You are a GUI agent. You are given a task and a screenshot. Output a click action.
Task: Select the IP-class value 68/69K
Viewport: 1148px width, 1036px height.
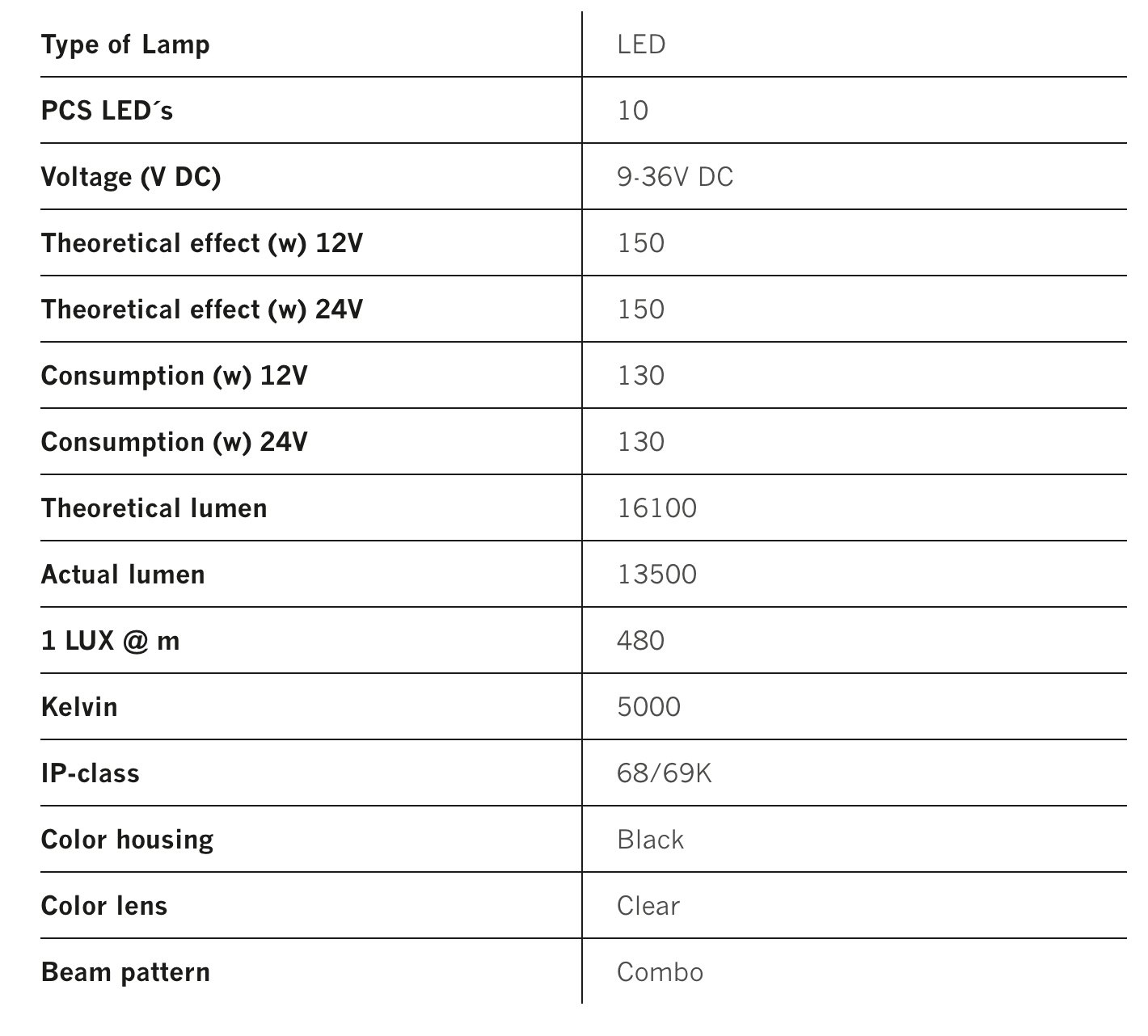pyautogui.click(x=664, y=773)
